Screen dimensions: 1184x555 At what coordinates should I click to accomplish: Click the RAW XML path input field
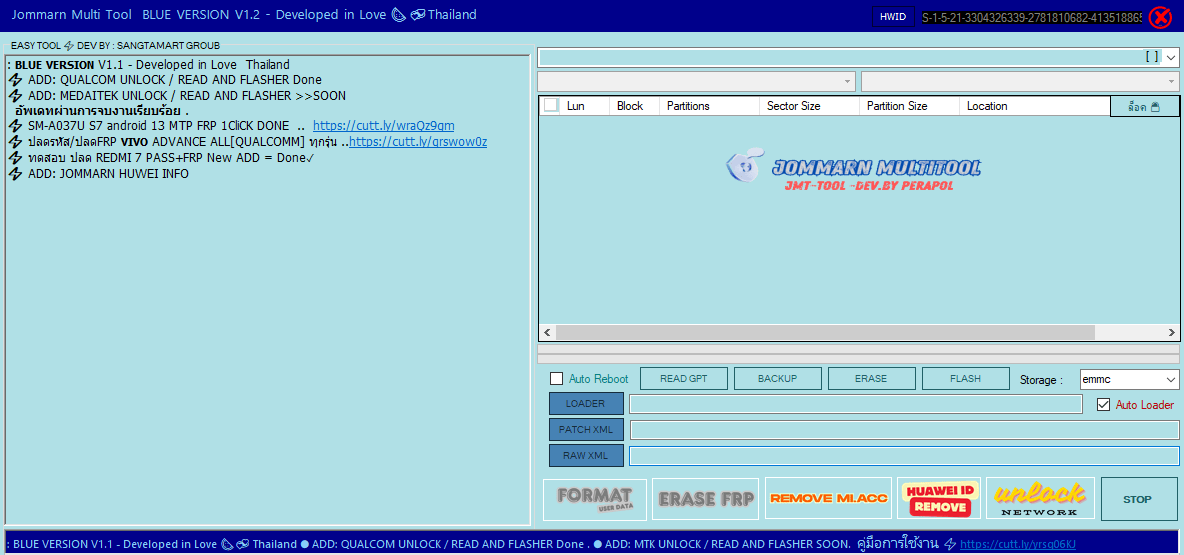[904, 456]
